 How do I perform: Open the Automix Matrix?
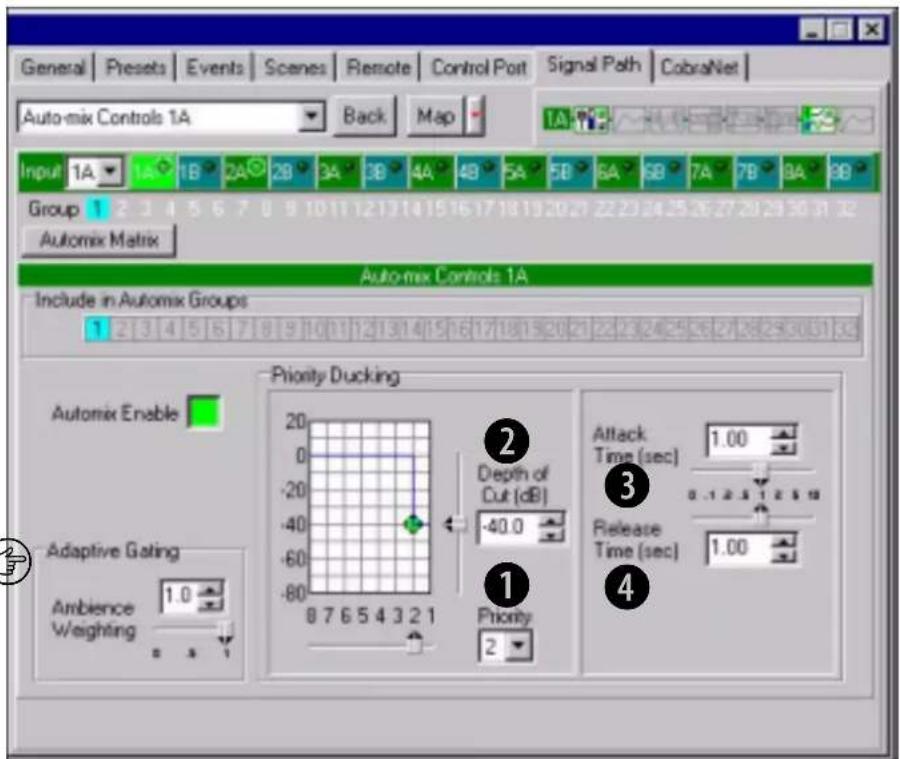[99, 240]
